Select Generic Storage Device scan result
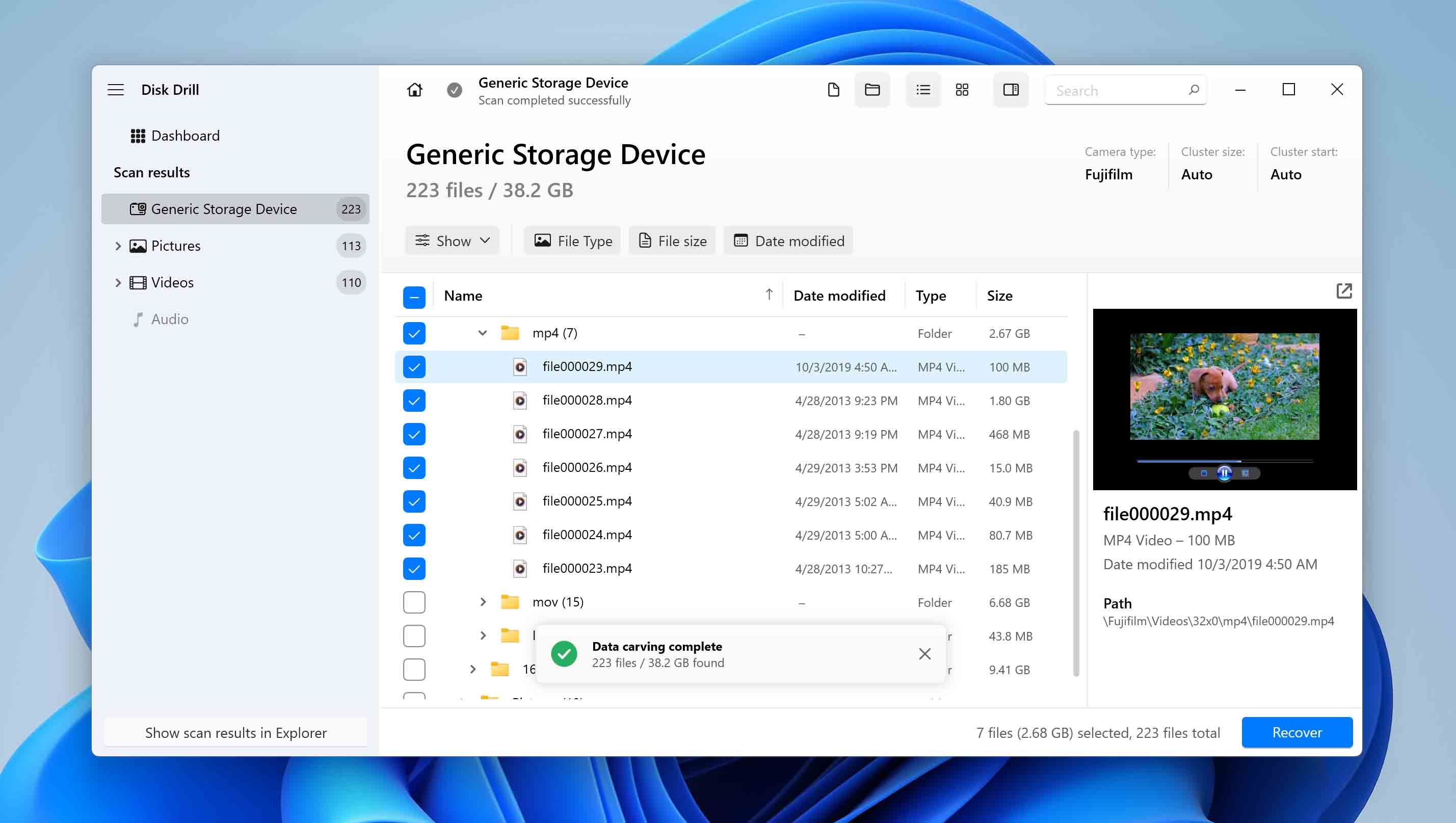 [x=235, y=209]
